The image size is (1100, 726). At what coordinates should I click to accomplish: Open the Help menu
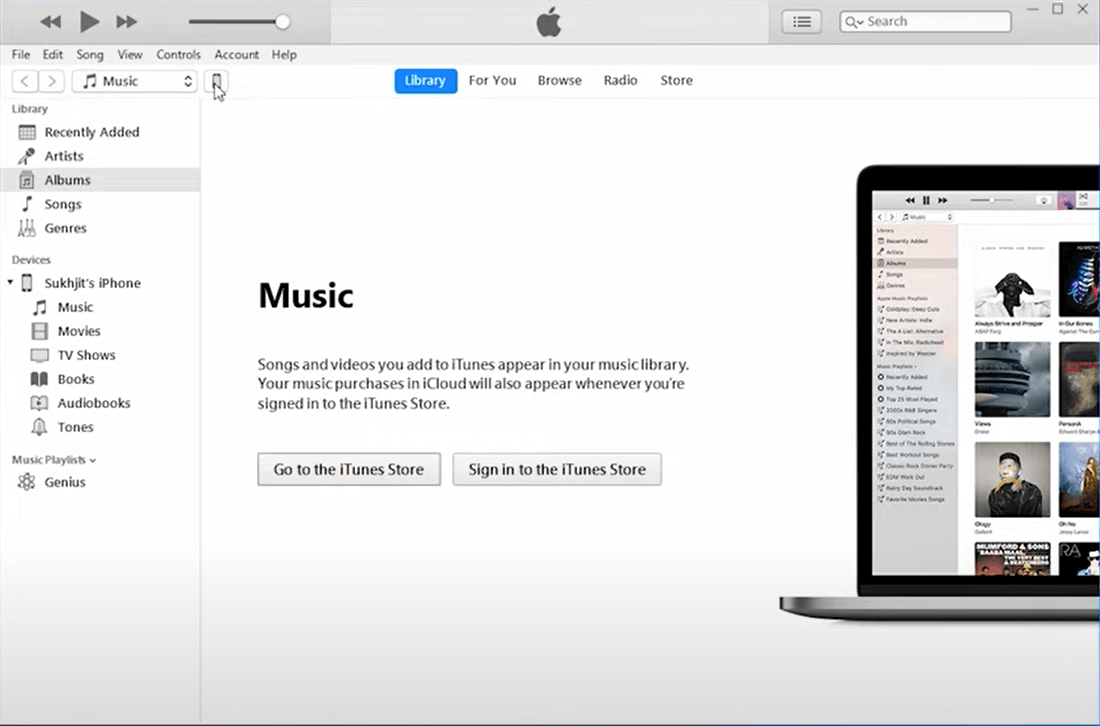[x=284, y=54]
